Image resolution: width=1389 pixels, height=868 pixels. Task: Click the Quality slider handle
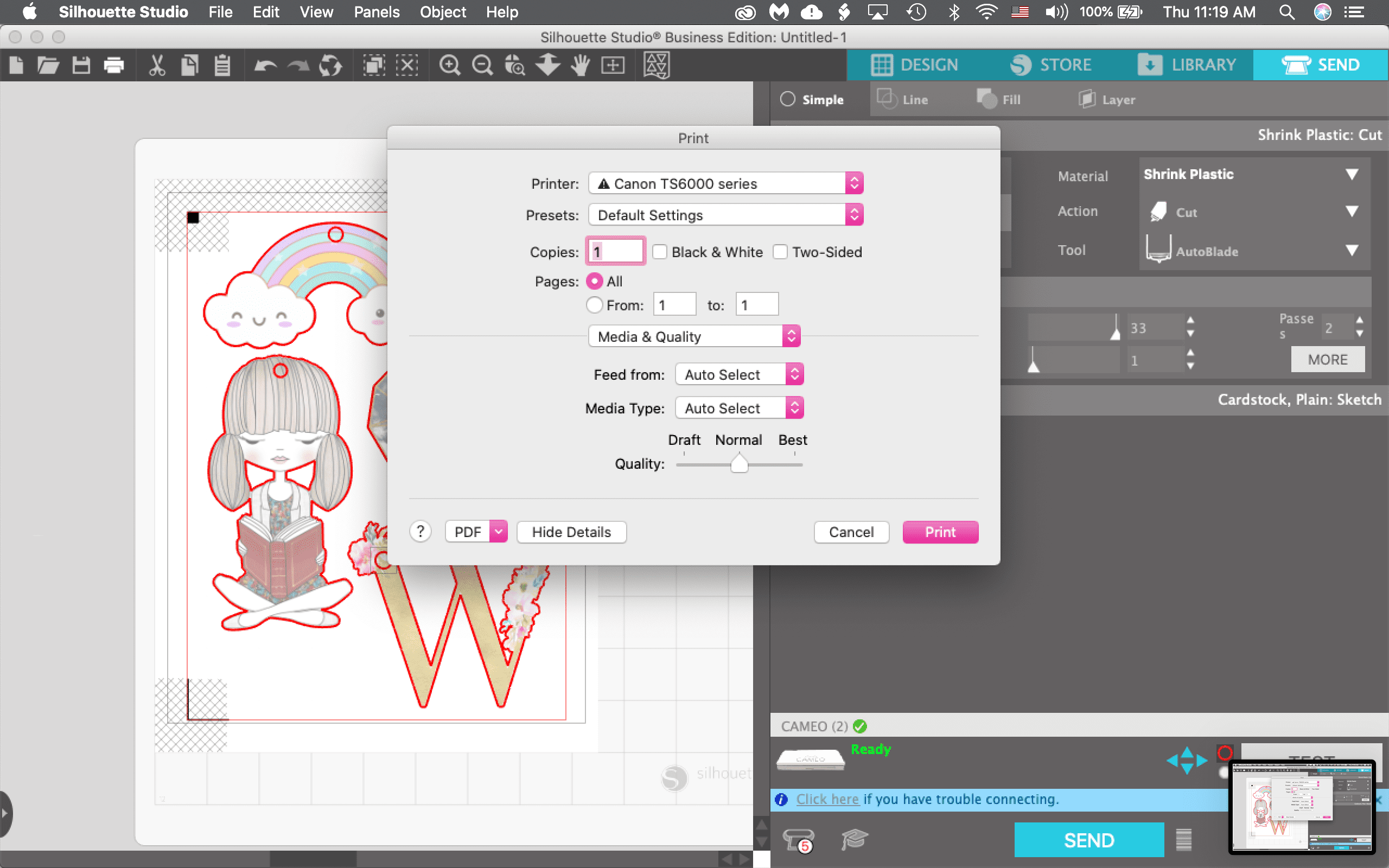[740, 463]
